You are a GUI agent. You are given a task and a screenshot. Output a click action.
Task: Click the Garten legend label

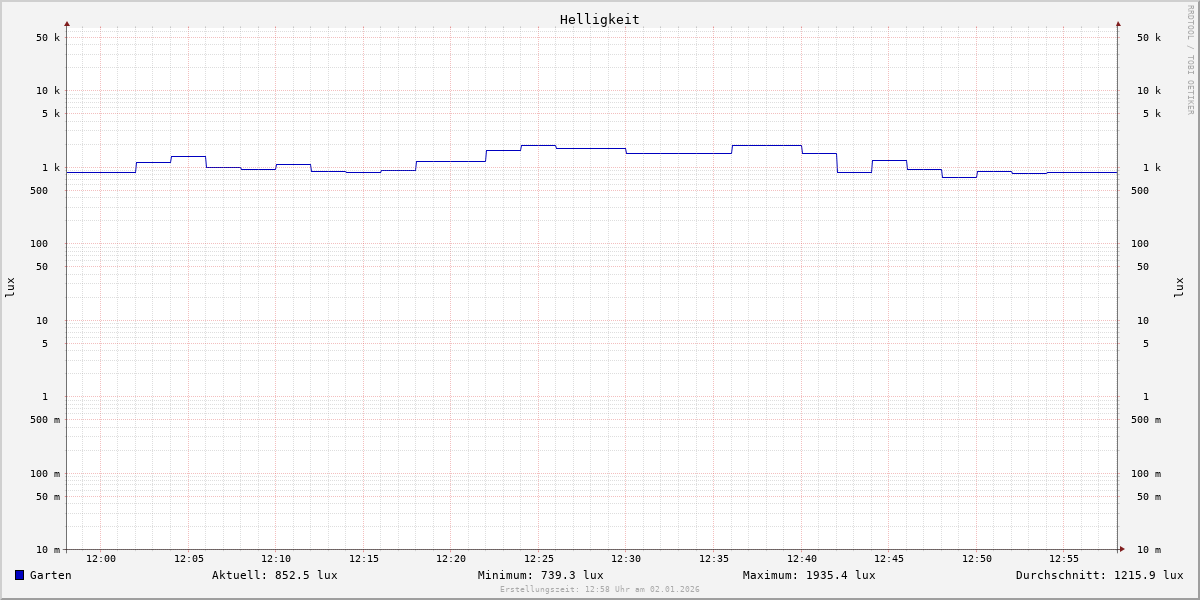(x=50, y=575)
